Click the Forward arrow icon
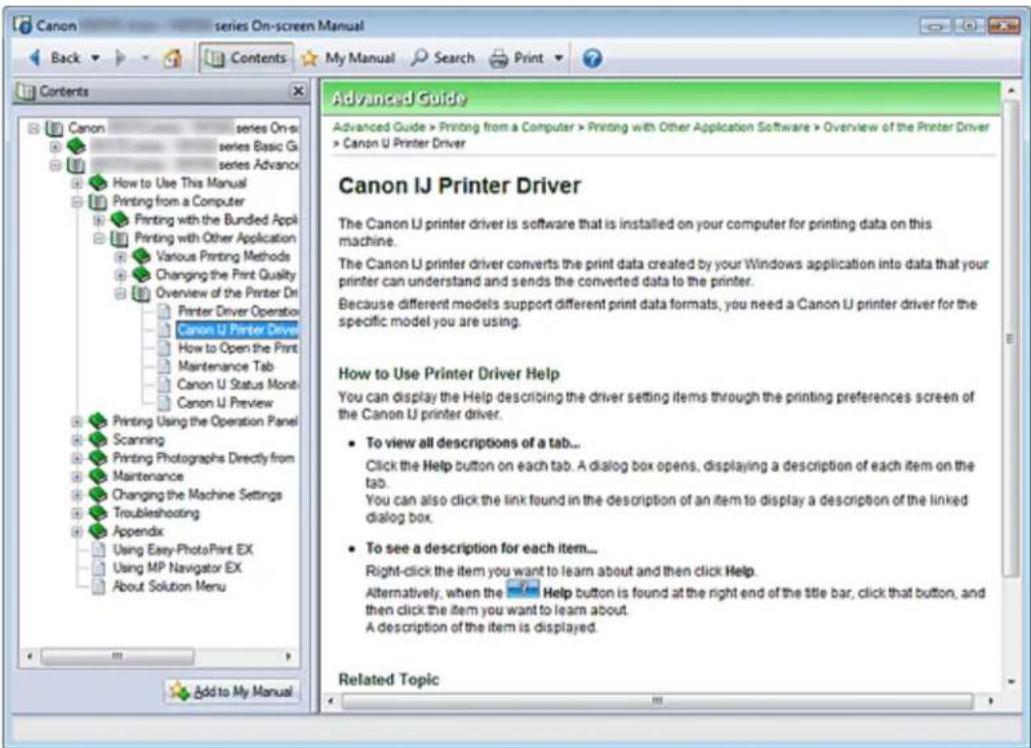 coord(120,58)
